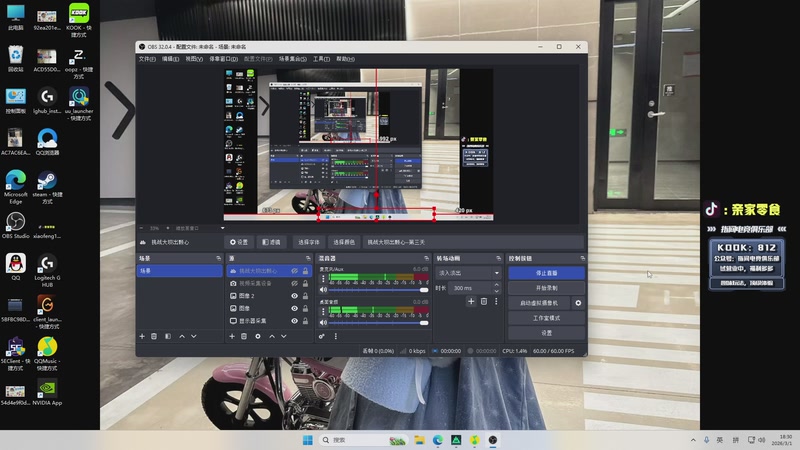The width and height of the screenshot is (800, 450).
Task: Move the selected source up in the 源 panel
Action: click(x=272, y=336)
